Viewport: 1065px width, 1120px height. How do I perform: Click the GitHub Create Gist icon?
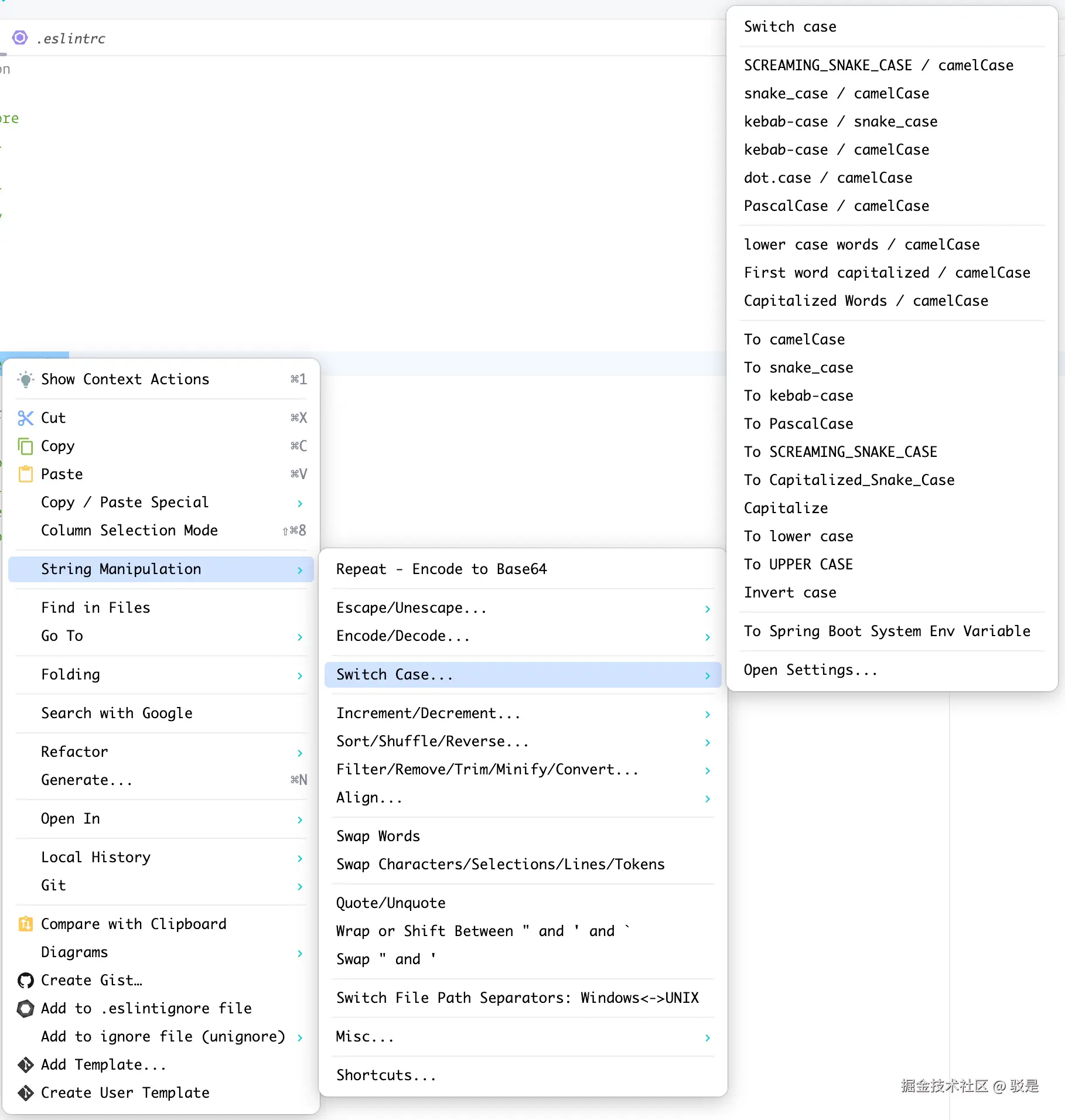click(25, 981)
